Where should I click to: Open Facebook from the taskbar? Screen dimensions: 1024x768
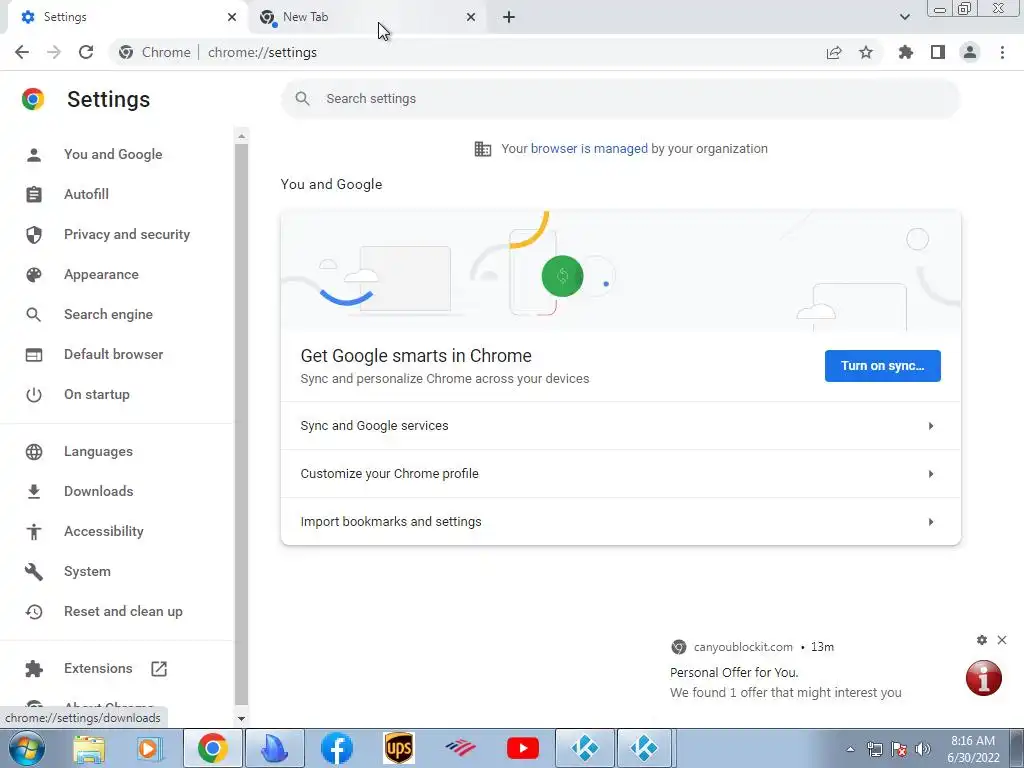[x=337, y=748]
